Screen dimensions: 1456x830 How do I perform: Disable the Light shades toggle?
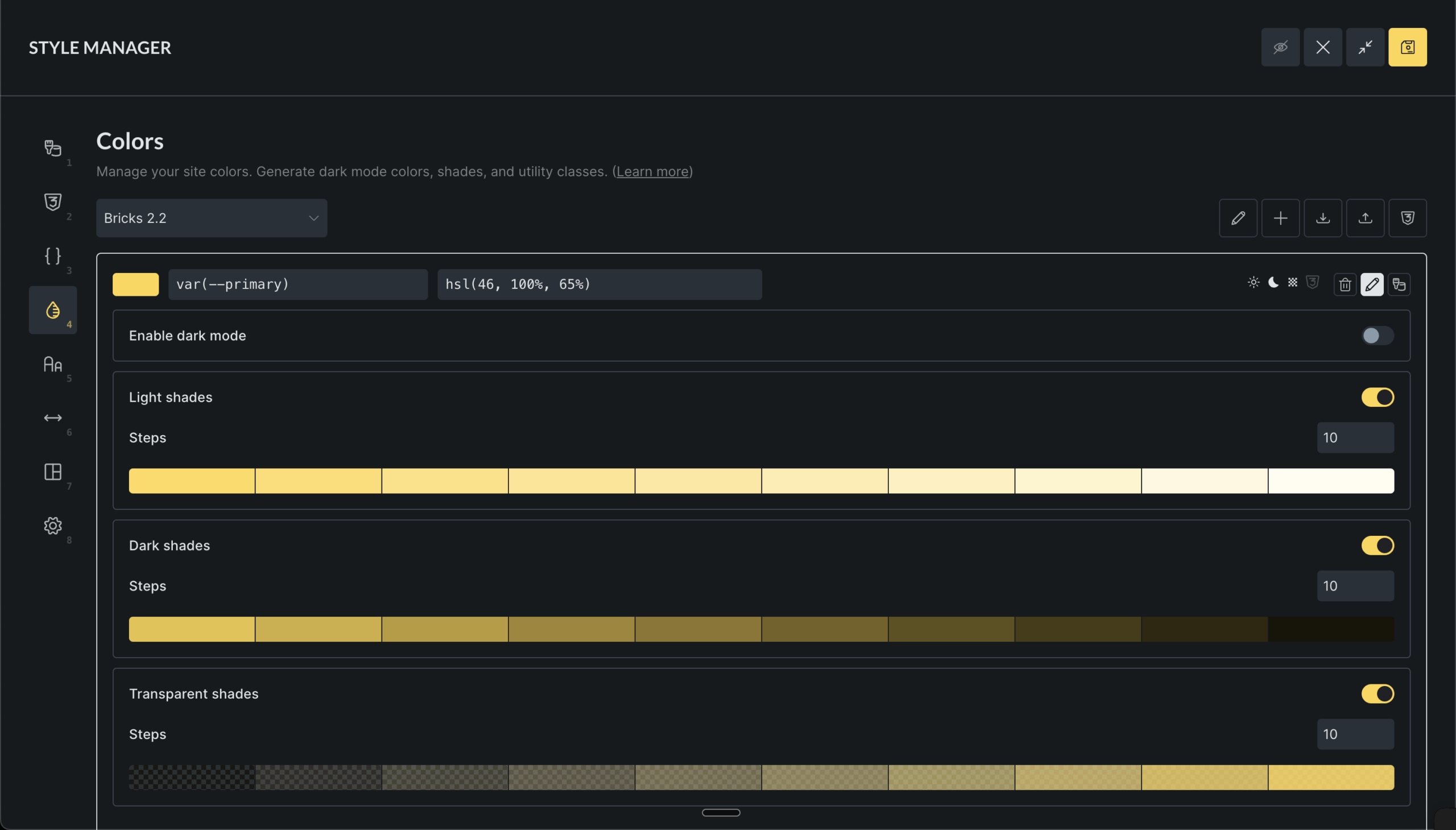pos(1378,397)
